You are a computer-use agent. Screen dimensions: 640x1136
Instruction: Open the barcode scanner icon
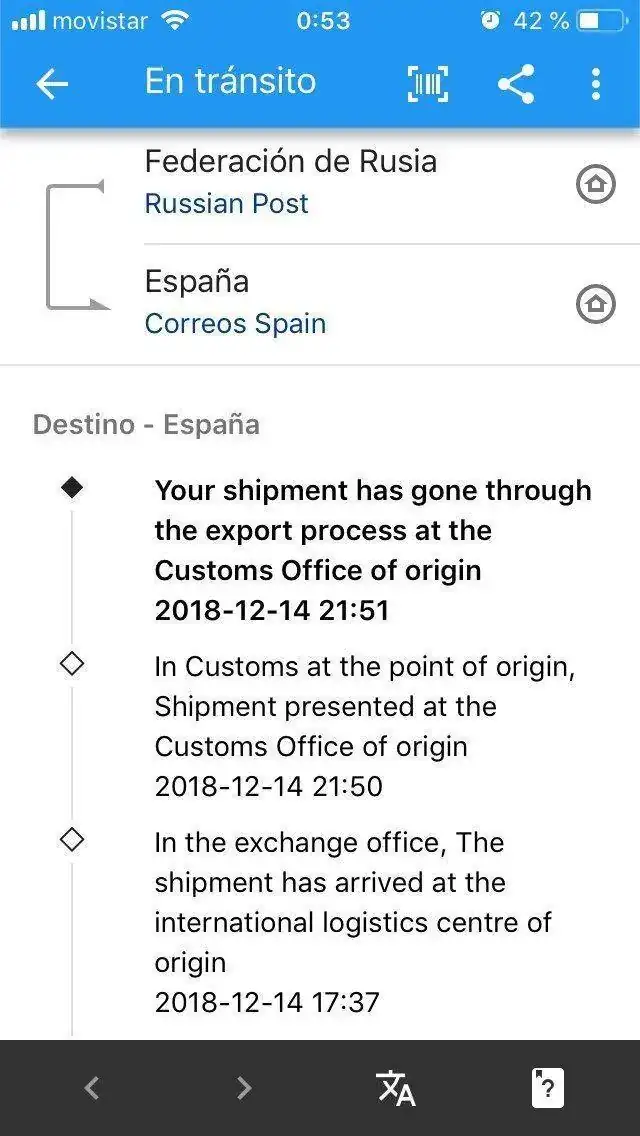click(x=428, y=83)
